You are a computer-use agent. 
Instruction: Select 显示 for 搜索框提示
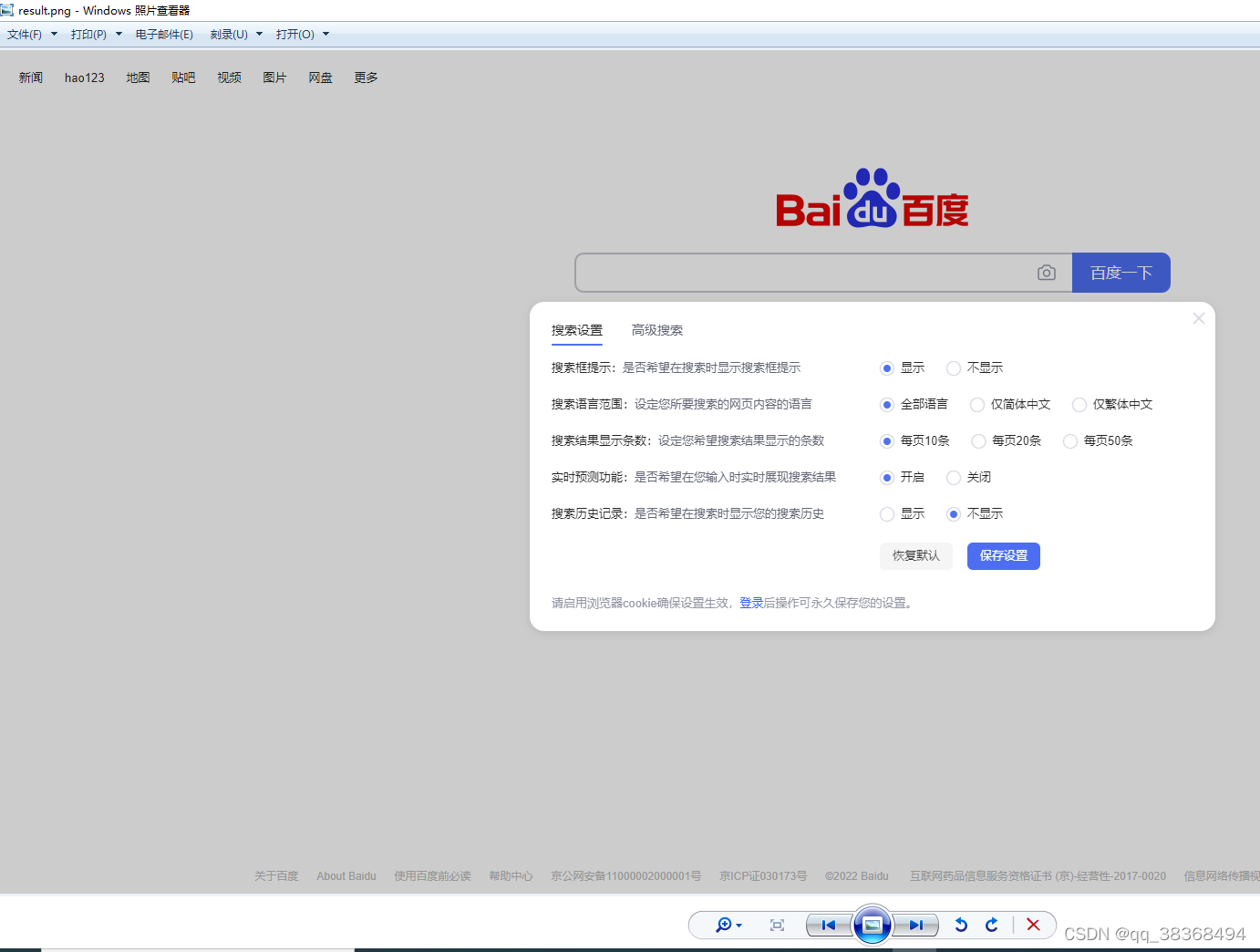[887, 368]
